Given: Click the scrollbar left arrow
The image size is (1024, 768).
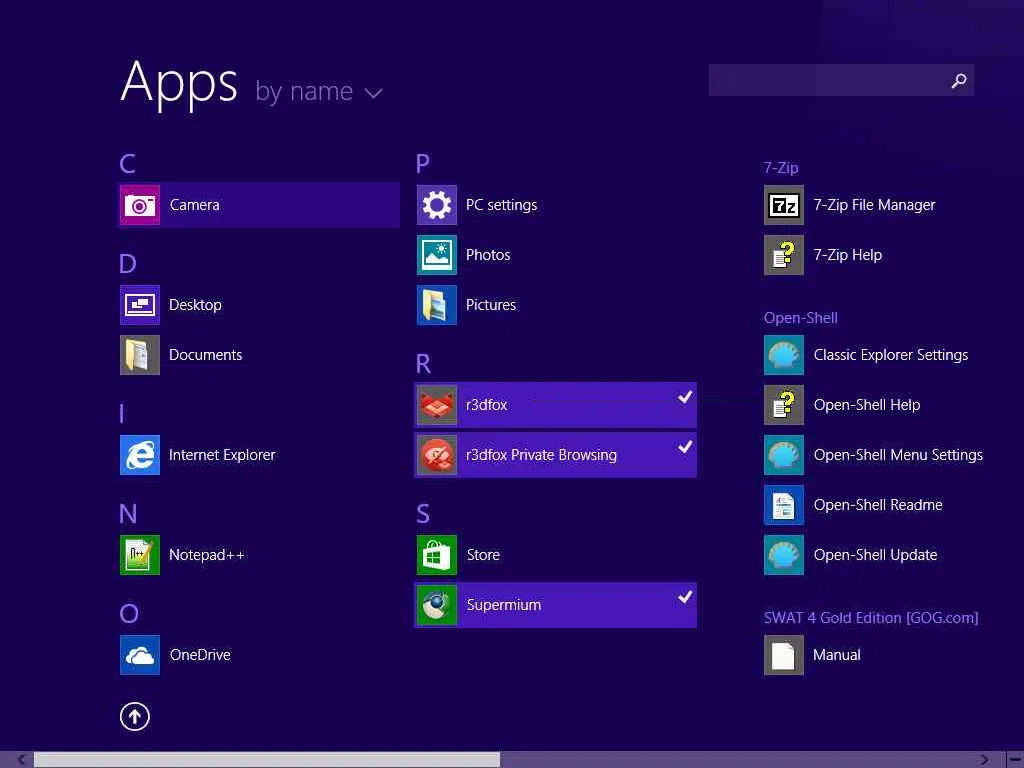Looking at the screenshot, I should tap(21, 760).
